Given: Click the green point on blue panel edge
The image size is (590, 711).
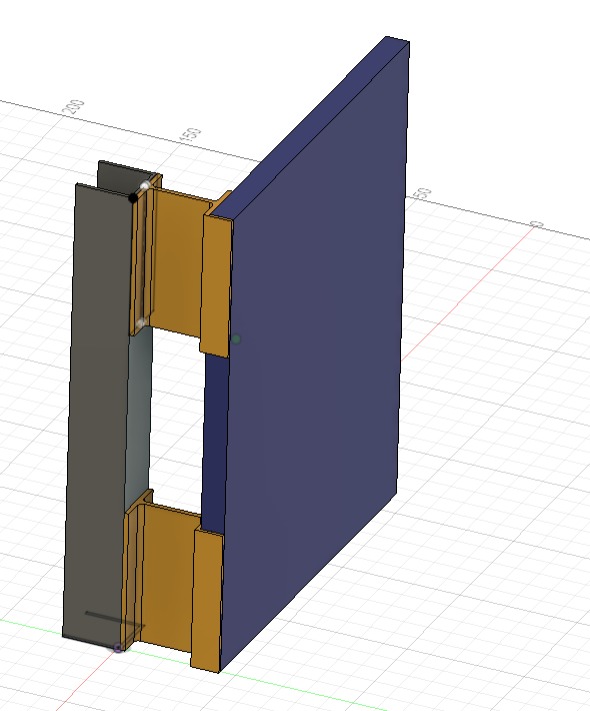Looking at the screenshot, I should pyautogui.click(x=236, y=339).
